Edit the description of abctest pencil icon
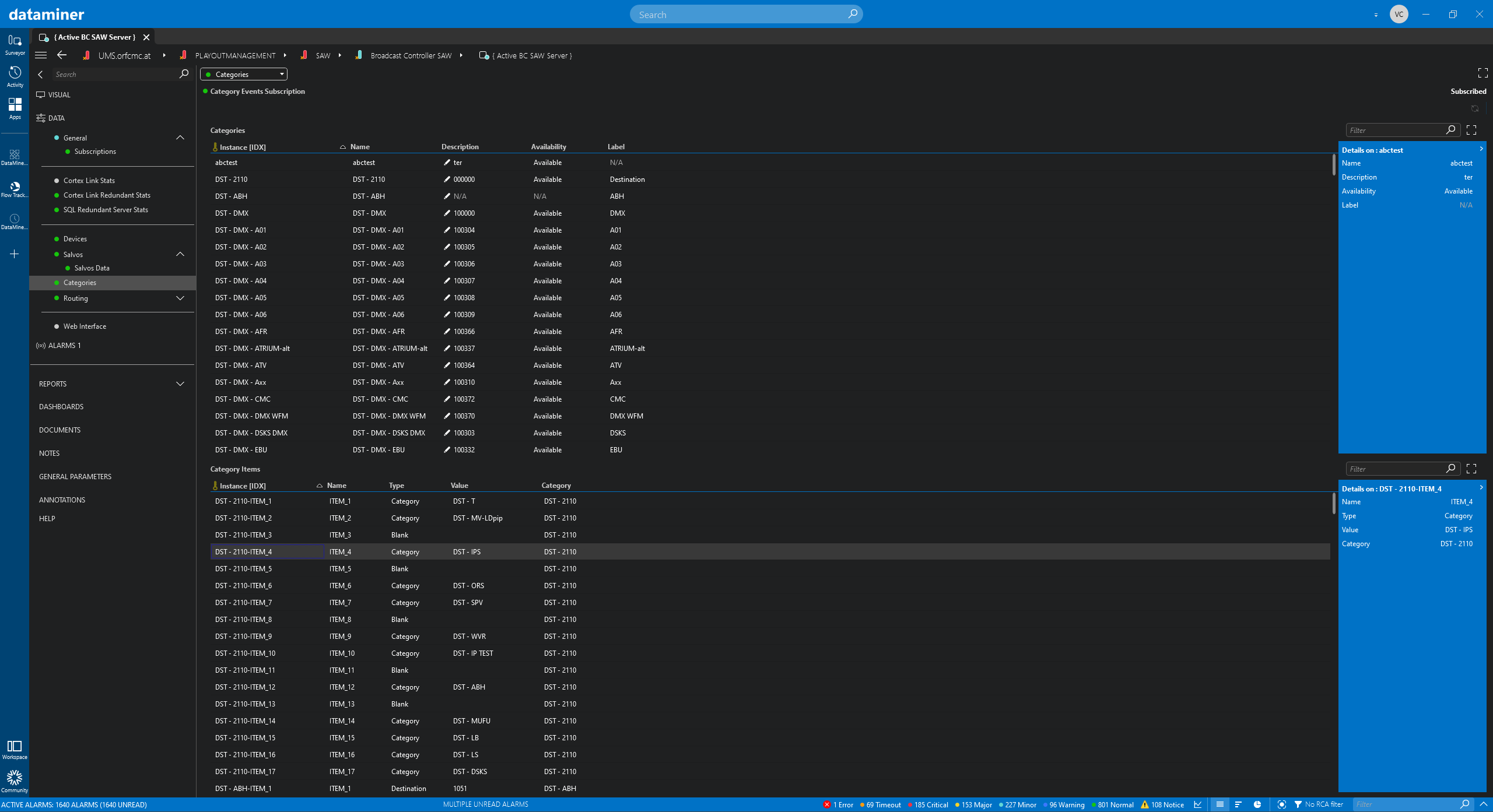1493x812 pixels. pos(447,163)
